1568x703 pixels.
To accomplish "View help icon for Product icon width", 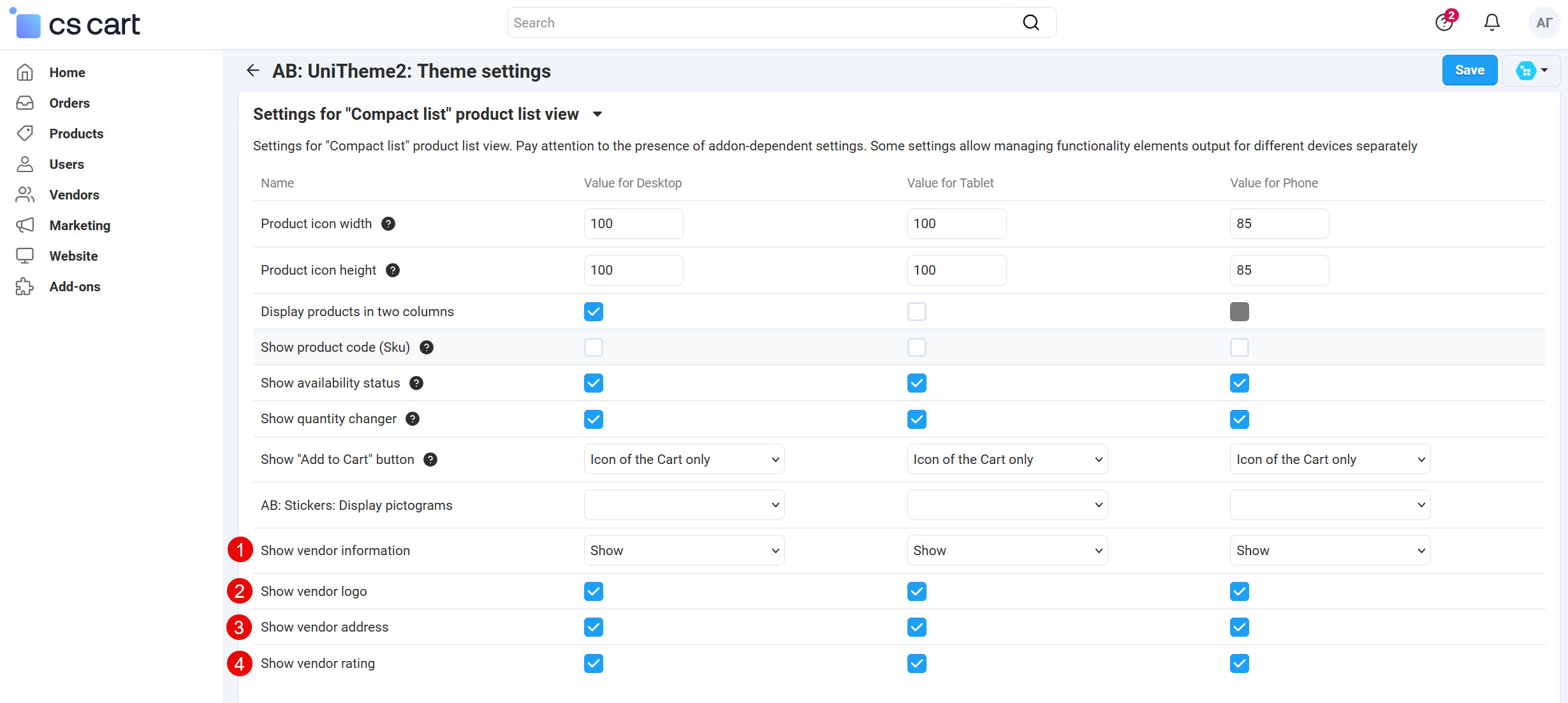I will 388,223.
